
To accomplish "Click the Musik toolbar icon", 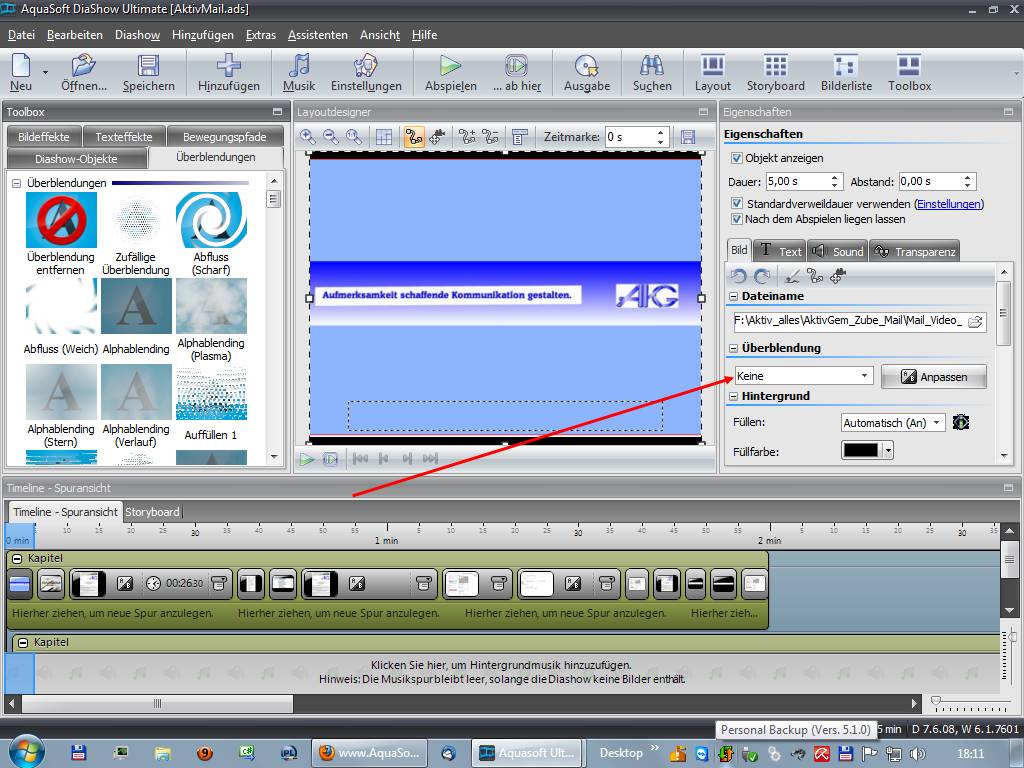I will (x=299, y=66).
